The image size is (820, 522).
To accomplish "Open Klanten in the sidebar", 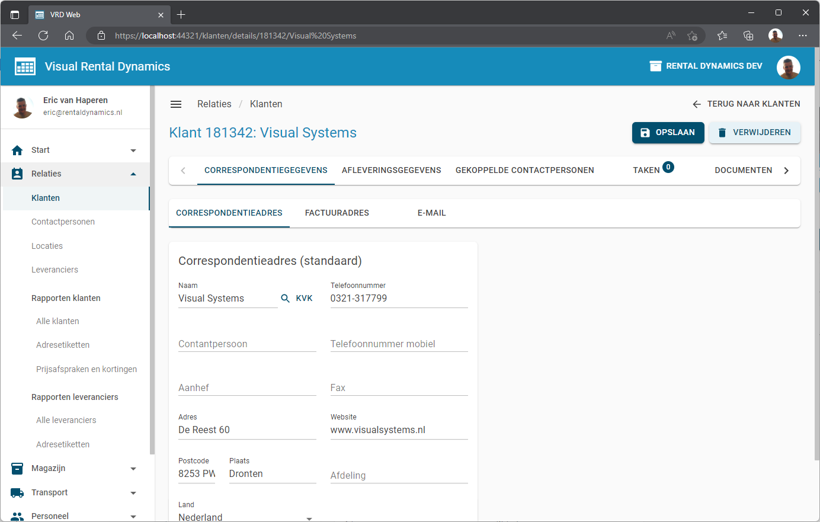I will coord(76,198).
